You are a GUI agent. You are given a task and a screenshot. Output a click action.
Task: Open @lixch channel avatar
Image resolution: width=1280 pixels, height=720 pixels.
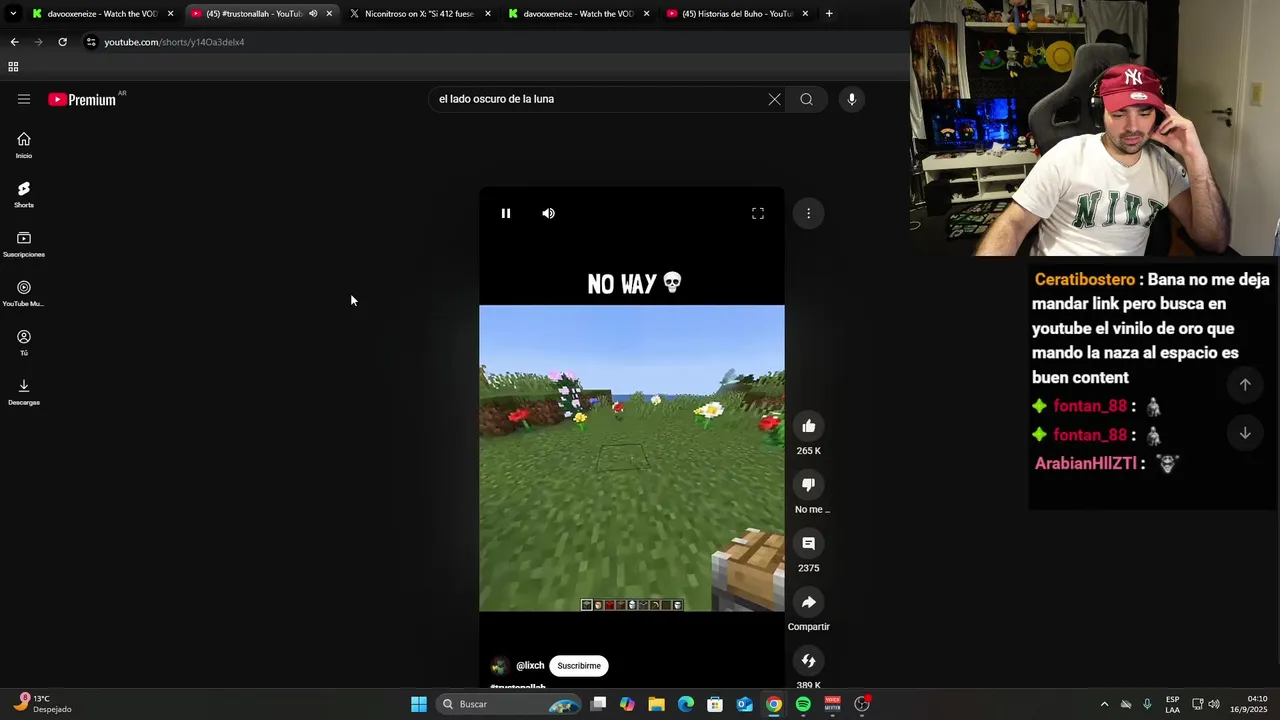pyautogui.click(x=499, y=666)
